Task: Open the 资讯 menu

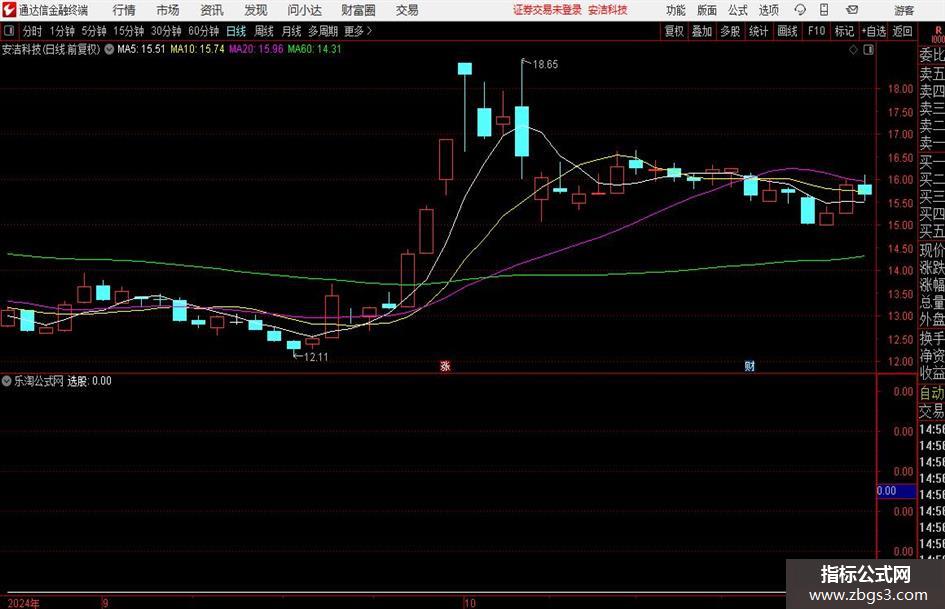Action: [x=212, y=10]
